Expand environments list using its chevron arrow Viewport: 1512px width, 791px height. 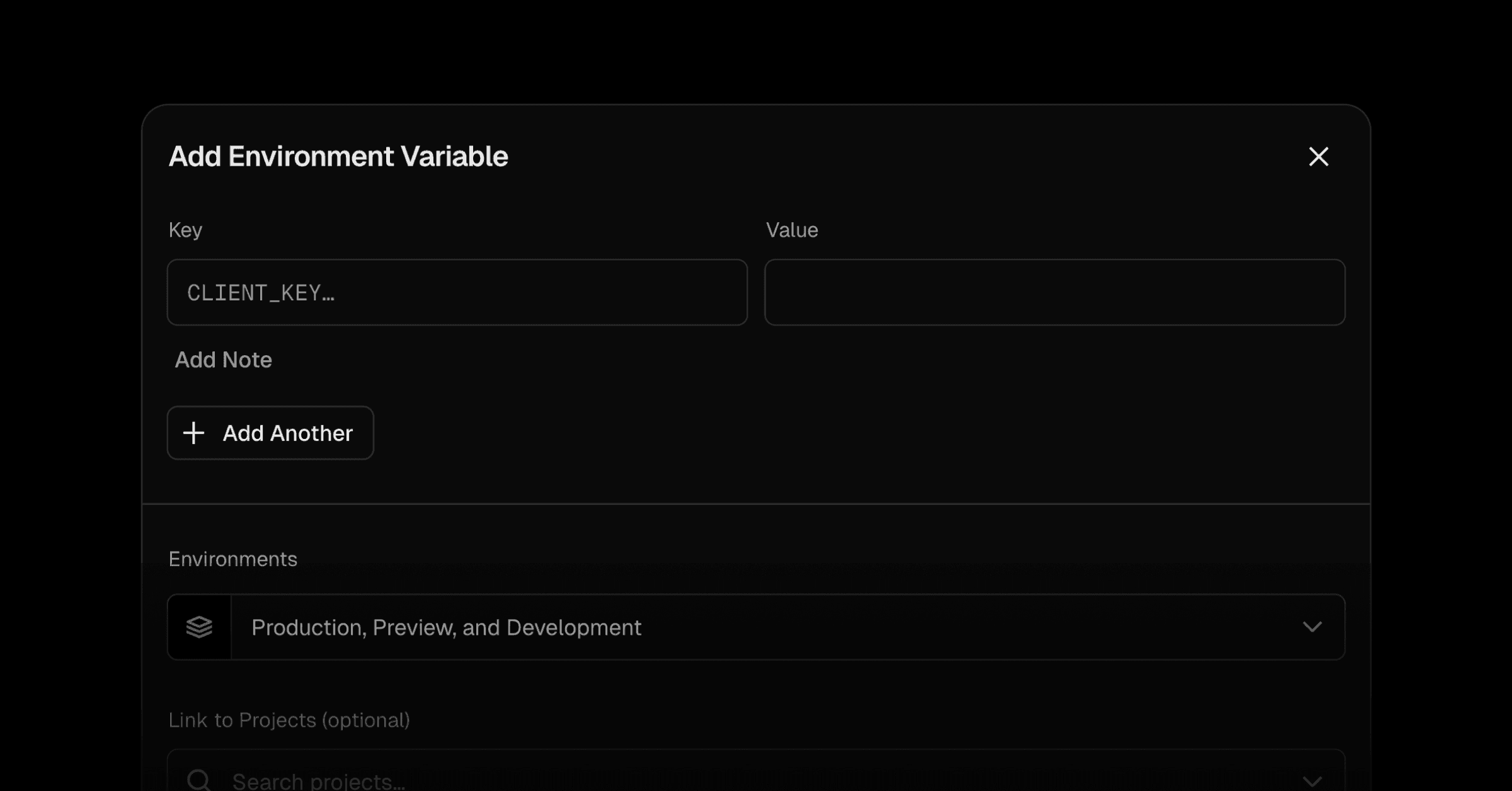pyautogui.click(x=1312, y=627)
